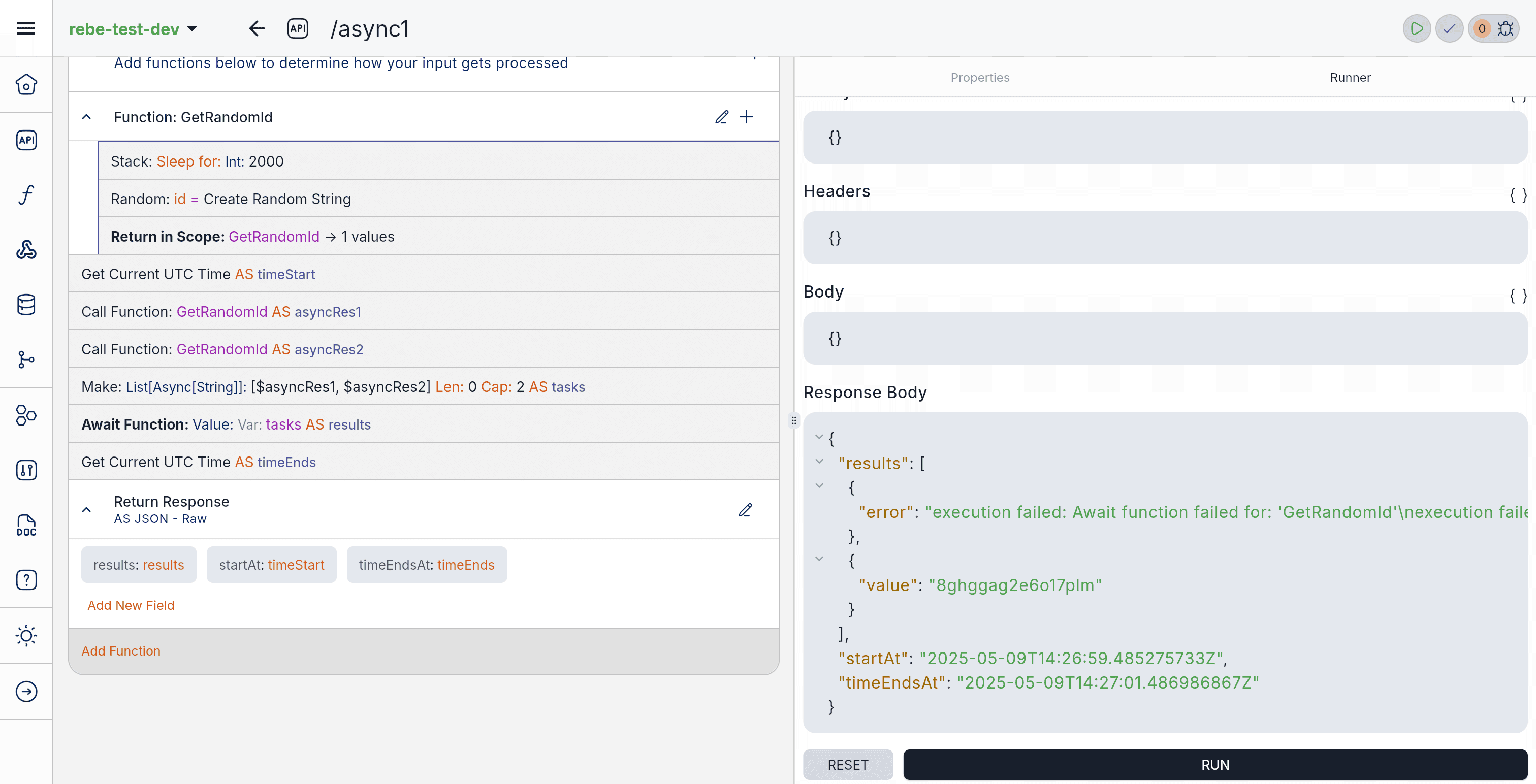
Task: Click the startAt timestamp in response
Action: pos(1071,658)
